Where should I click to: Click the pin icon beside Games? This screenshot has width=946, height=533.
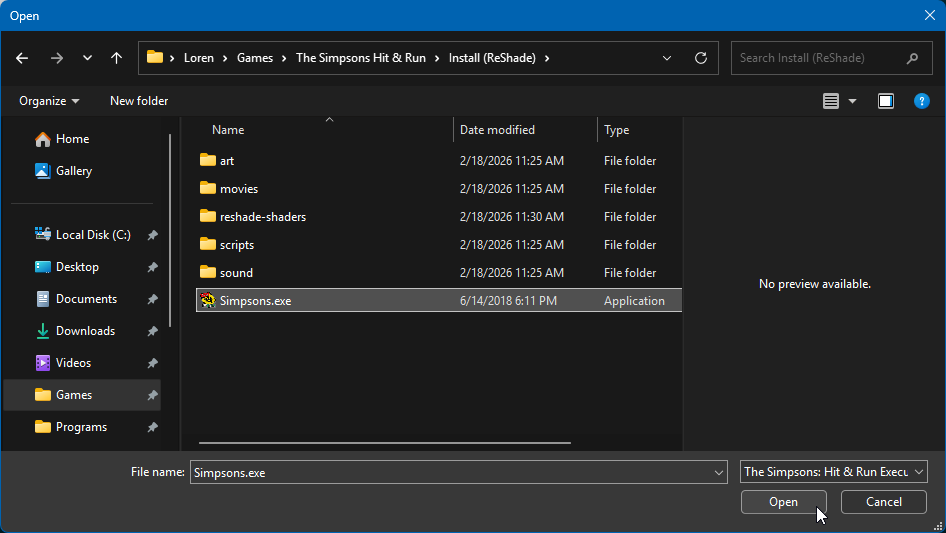(x=153, y=395)
